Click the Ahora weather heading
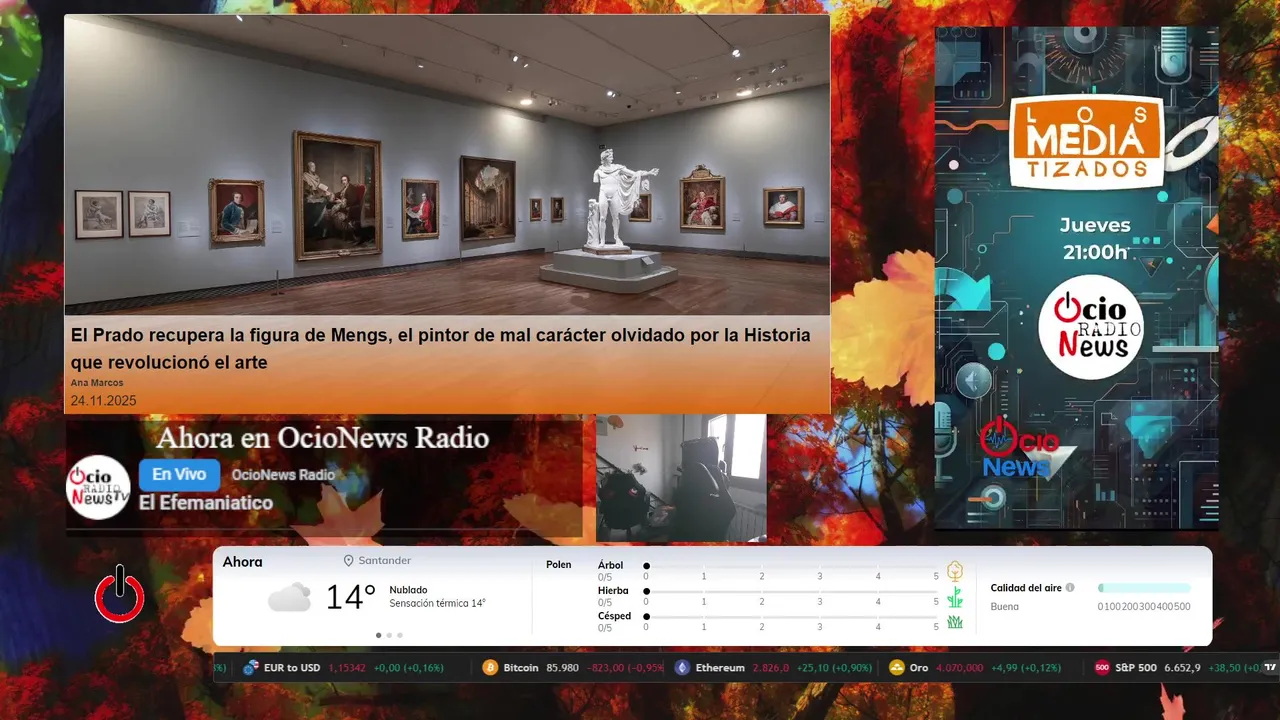This screenshot has width=1280, height=720. click(x=242, y=562)
